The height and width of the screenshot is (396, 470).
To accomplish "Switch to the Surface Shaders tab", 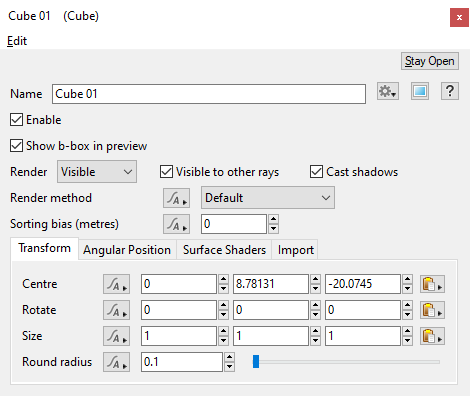I will 224,250.
